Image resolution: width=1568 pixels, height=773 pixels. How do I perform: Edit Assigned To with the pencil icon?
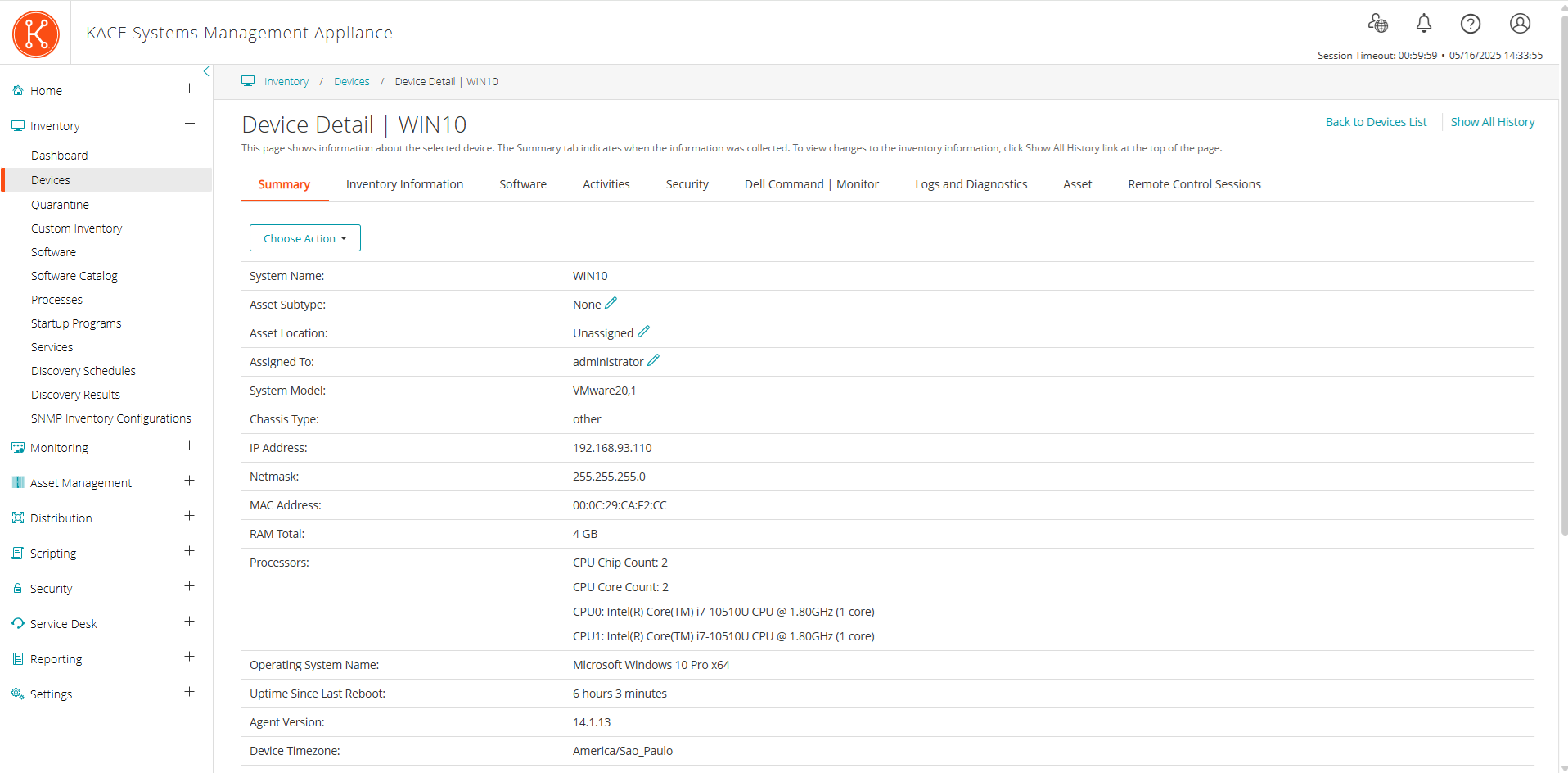point(653,360)
